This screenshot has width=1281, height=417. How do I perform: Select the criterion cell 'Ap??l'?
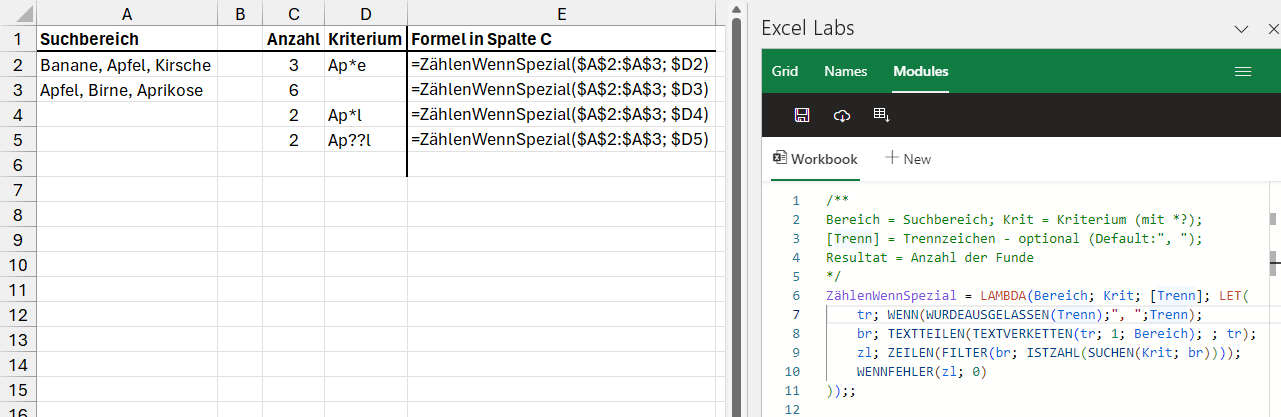tap(365, 140)
